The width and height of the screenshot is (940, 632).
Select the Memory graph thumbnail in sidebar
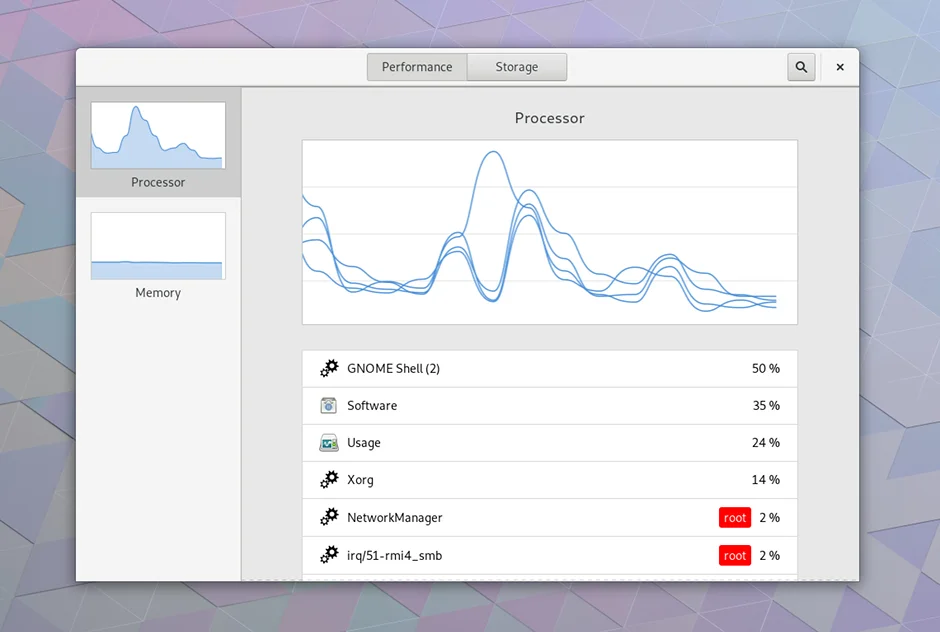click(x=158, y=246)
